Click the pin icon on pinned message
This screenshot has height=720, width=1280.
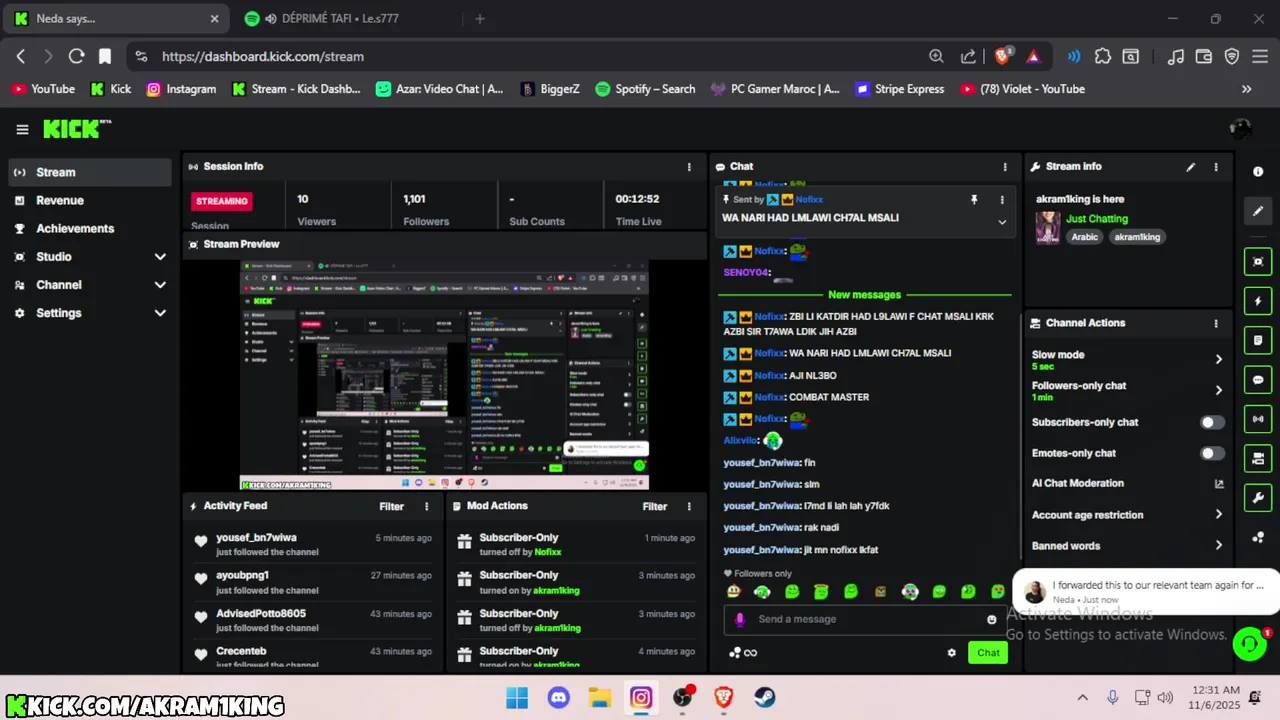(x=974, y=200)
